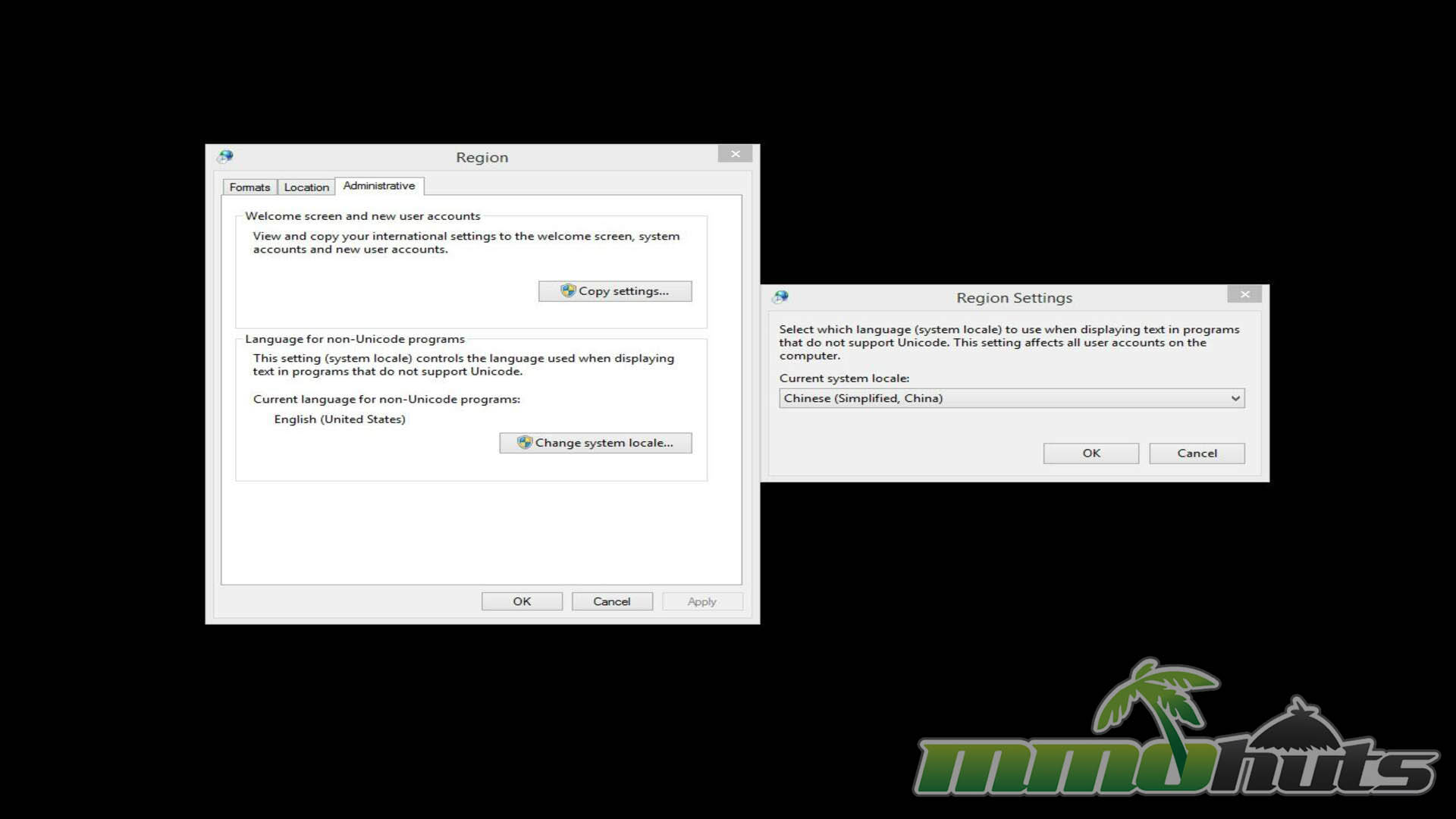The width and height of the screenshot is (1456, 819).
Task: Click the Chinese (Simplified, China) combo box text
Action: click(863, 398)
